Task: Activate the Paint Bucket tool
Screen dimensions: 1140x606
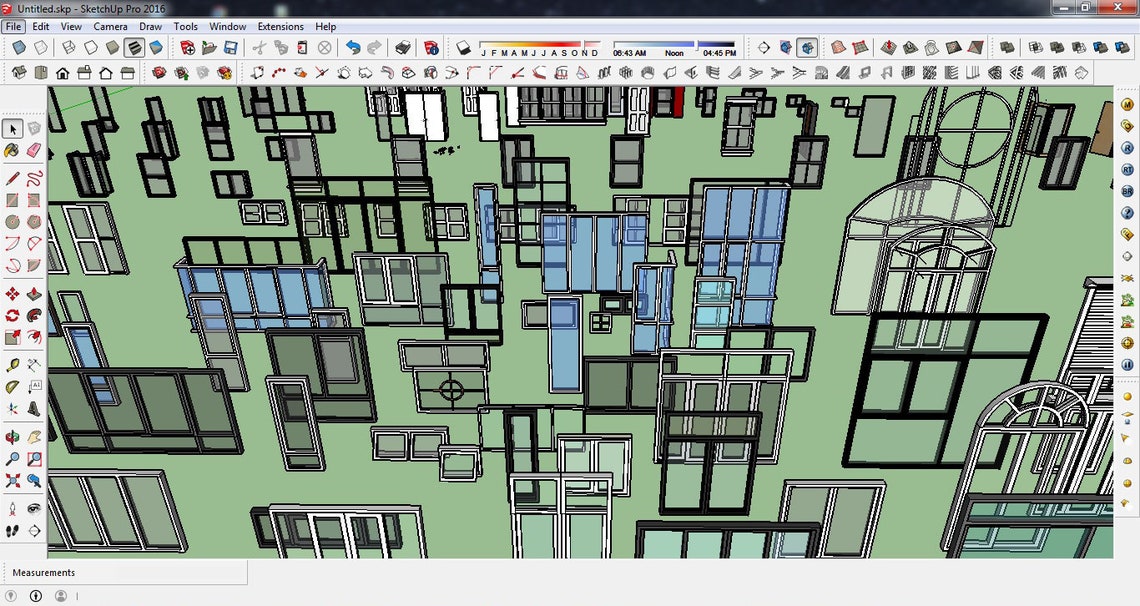Action: pos(12,152)
